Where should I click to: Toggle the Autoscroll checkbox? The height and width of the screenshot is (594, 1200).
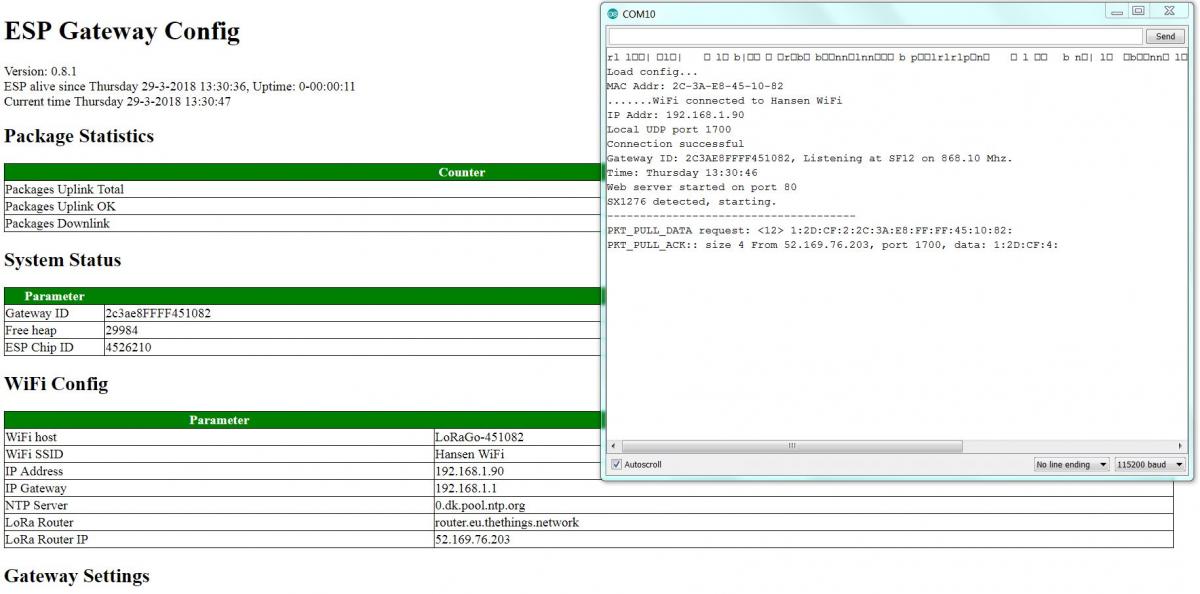click(x=616, y=464)
